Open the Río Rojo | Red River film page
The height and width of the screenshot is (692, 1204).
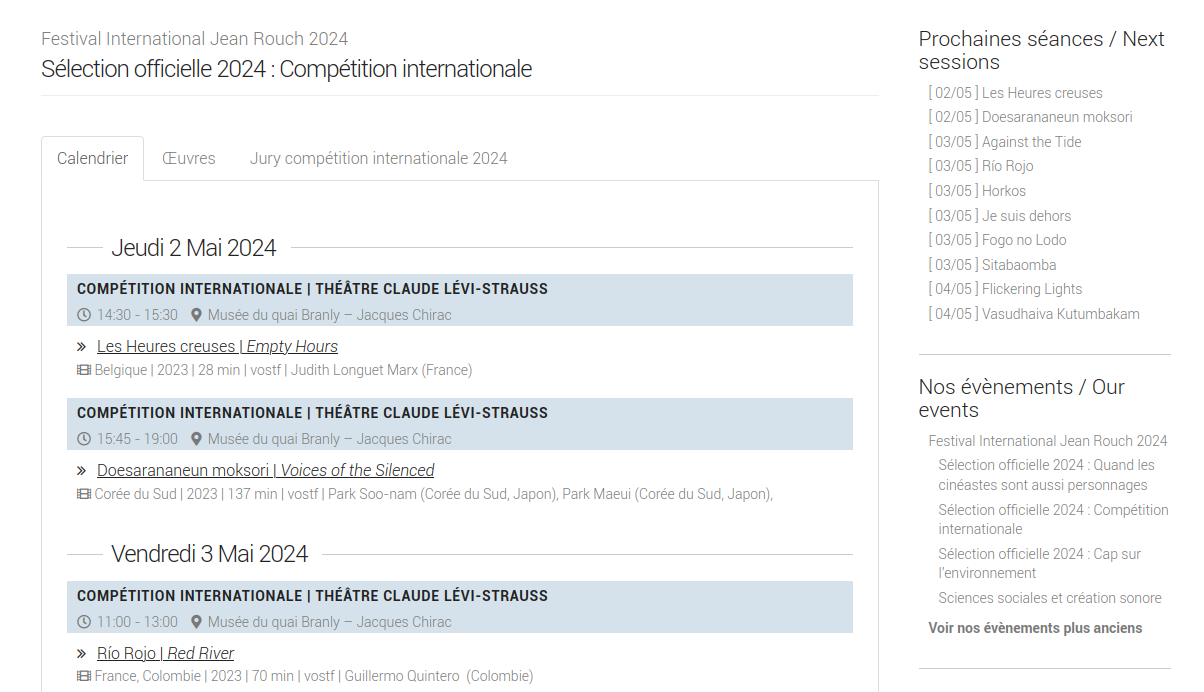[165, 653]
